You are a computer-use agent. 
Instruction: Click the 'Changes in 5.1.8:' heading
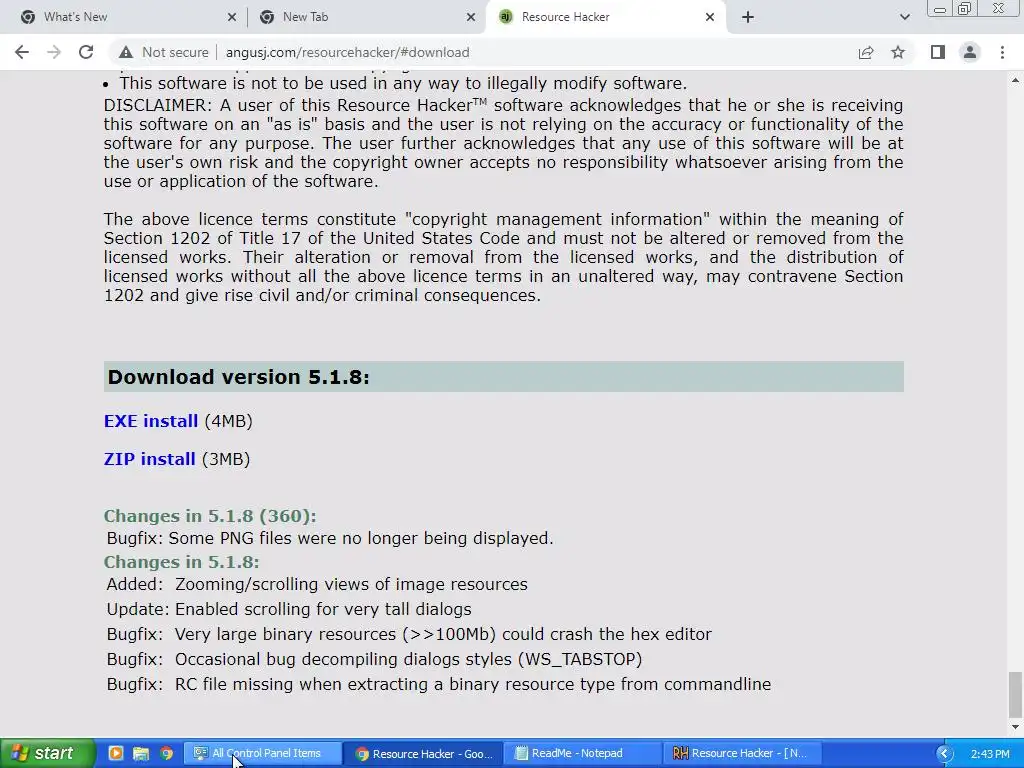(182, 562)
